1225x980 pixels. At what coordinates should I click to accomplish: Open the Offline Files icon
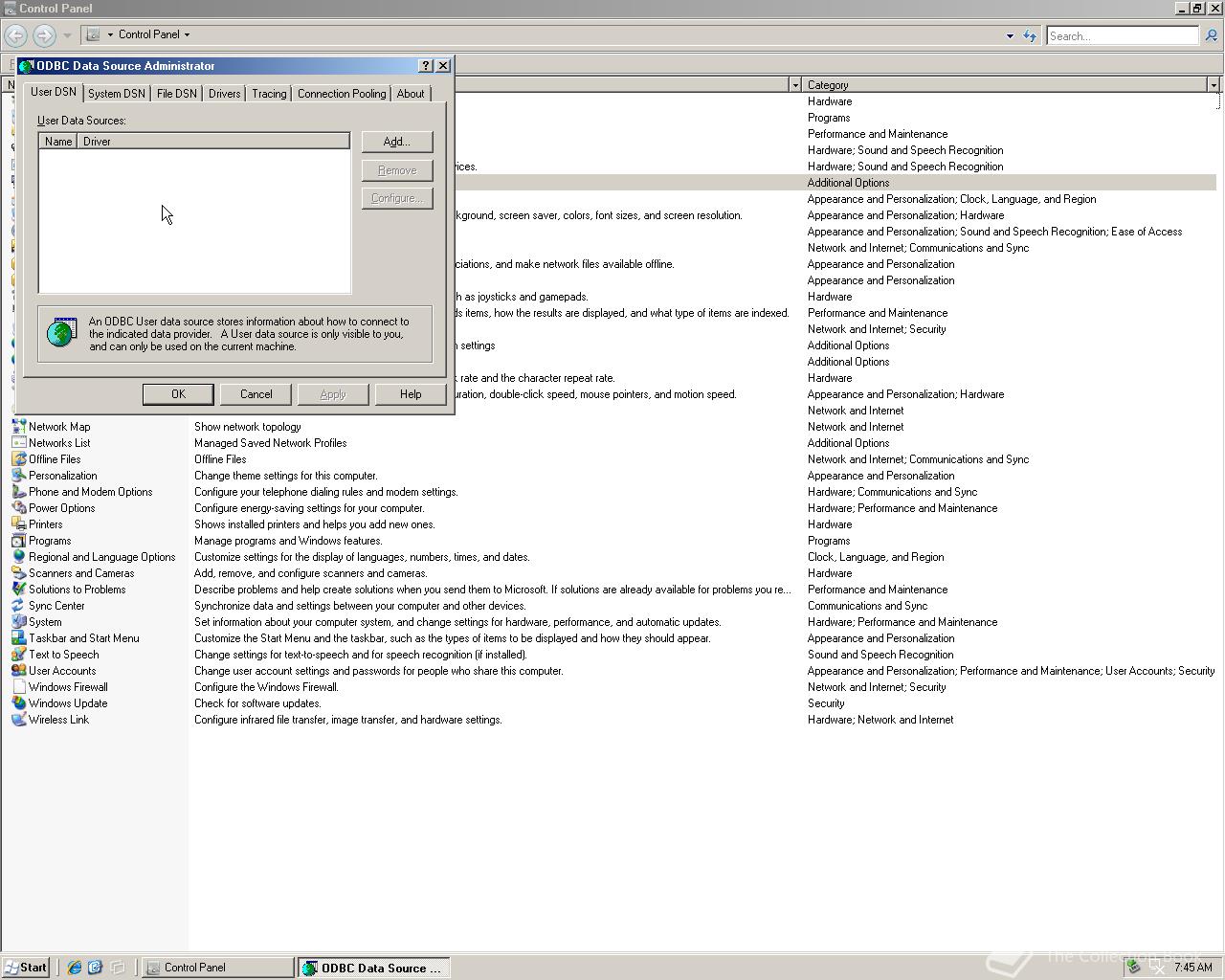[18, 459]
